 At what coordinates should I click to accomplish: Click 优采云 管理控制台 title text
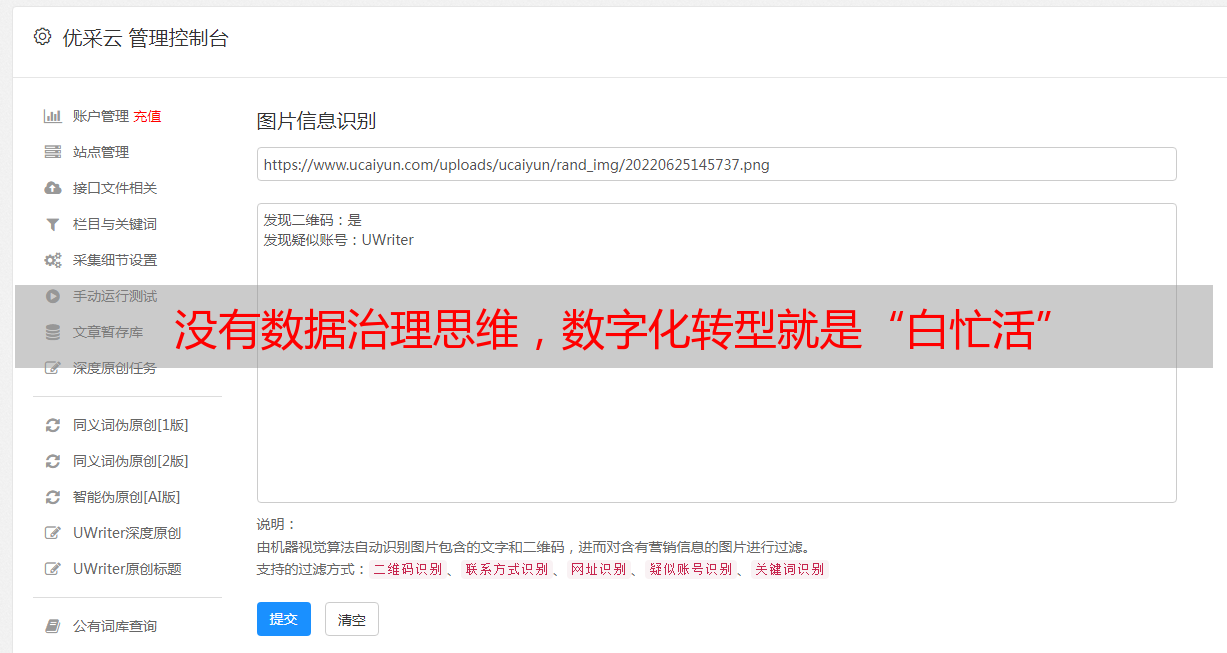145,38
